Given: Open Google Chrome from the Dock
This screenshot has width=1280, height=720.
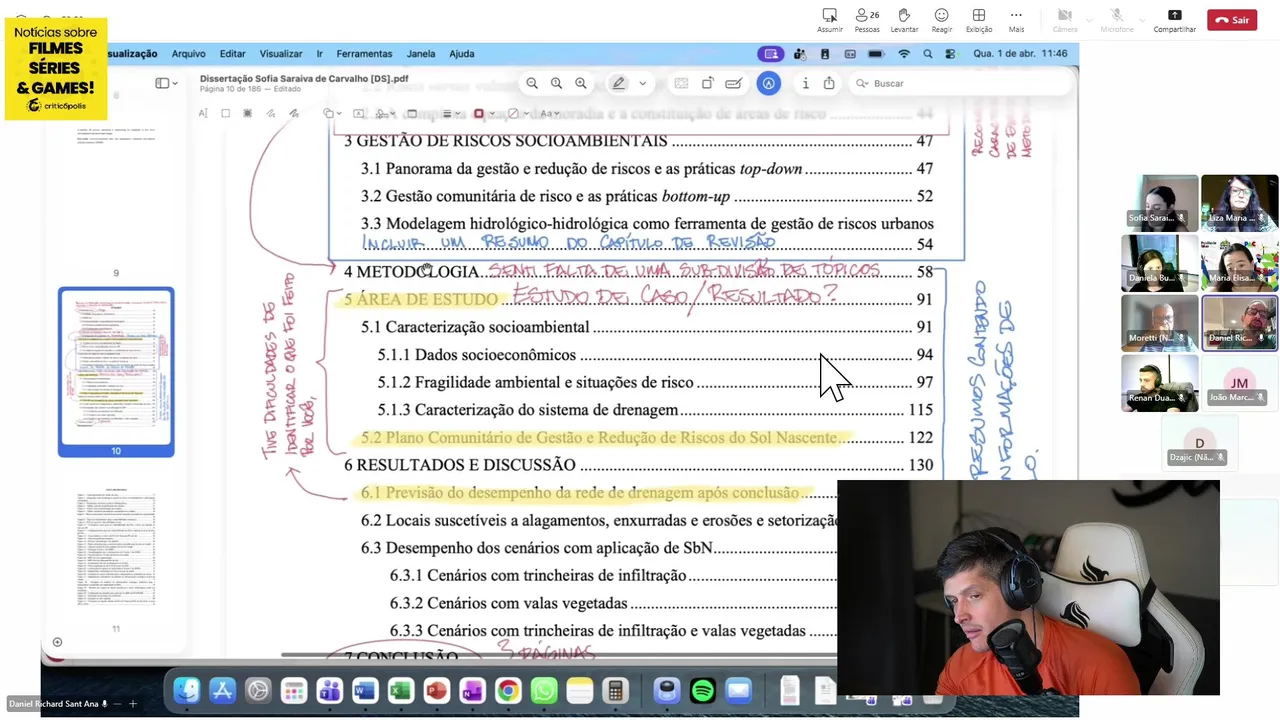Looking at the screenshot, I should click(508, 690).
